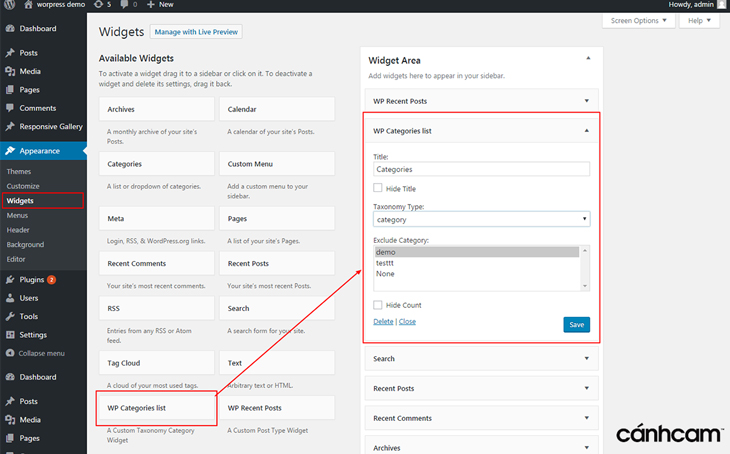Click the Calendar available widget

(x=277, y=109)
